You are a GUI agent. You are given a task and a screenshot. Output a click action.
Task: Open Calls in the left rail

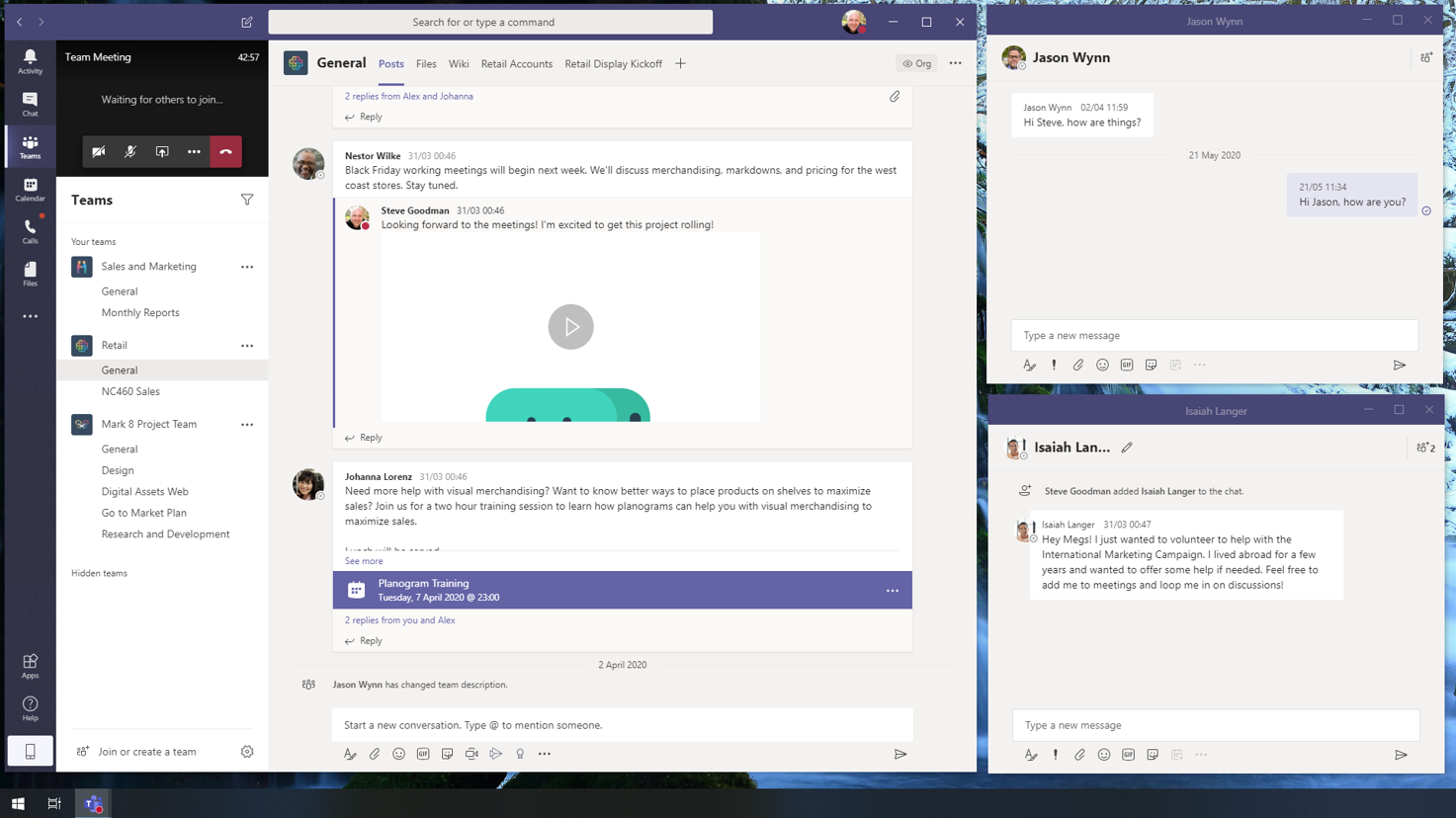click(x=30, y=231)
